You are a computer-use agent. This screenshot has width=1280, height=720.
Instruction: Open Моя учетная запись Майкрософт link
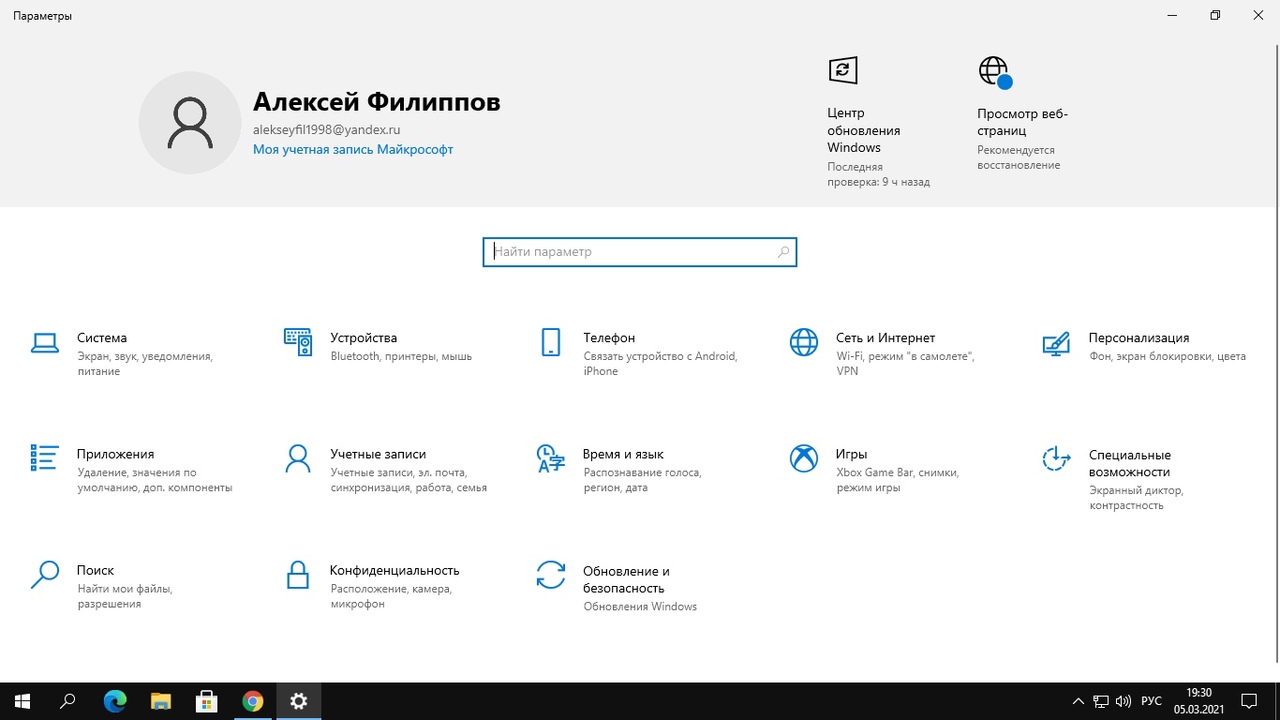[x=353, y=149]
